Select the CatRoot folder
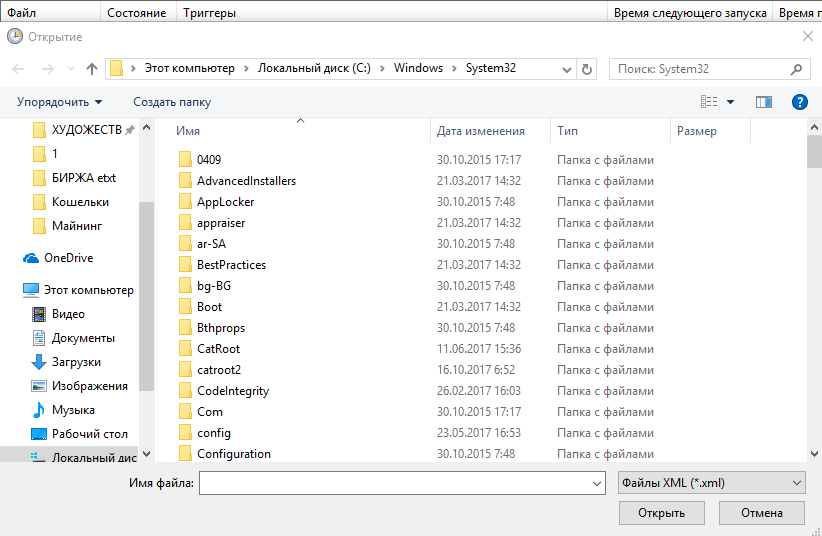The height and width of the screenshot is (536, 822). 218,349
